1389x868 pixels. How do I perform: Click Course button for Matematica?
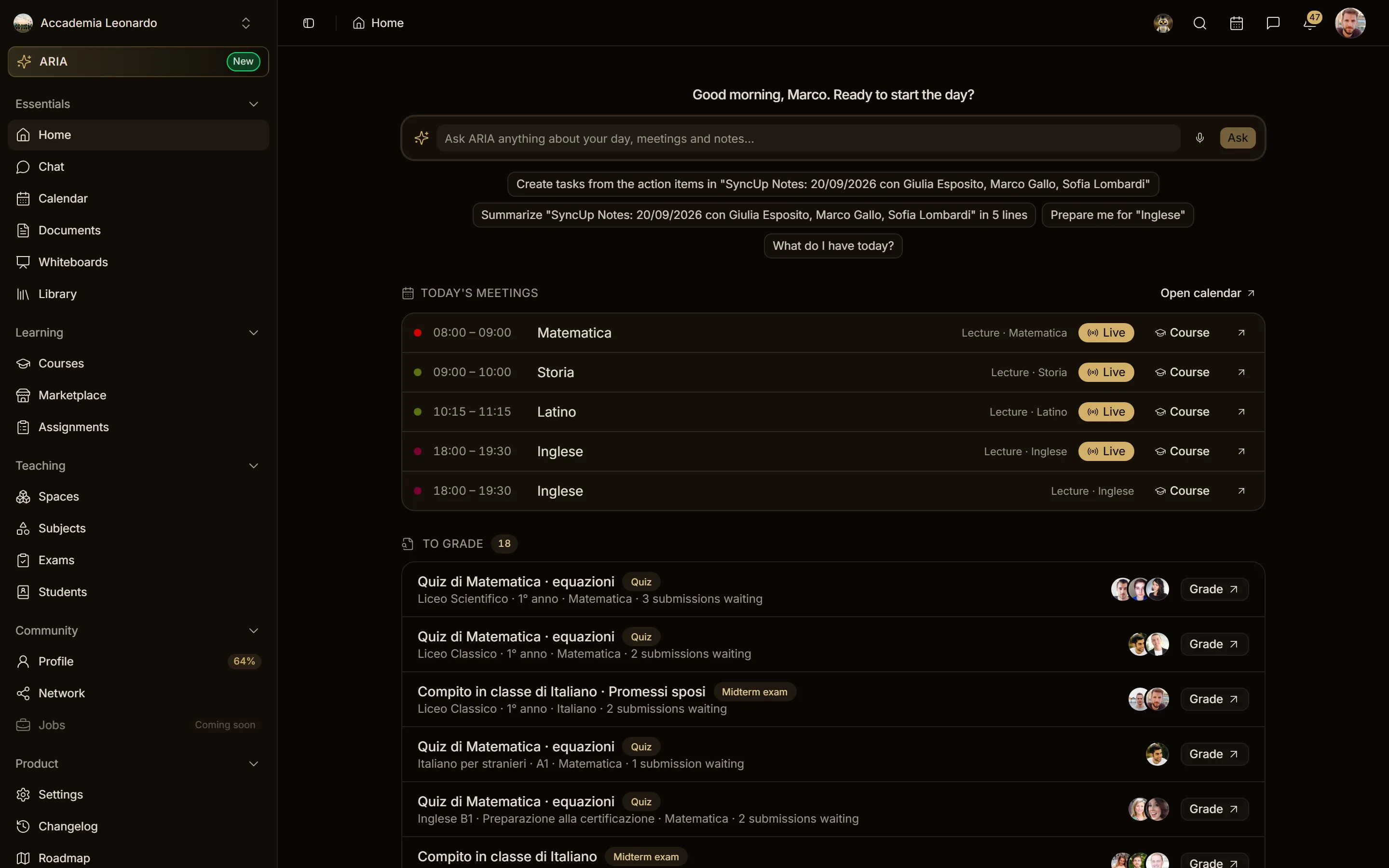(1183, 333)
